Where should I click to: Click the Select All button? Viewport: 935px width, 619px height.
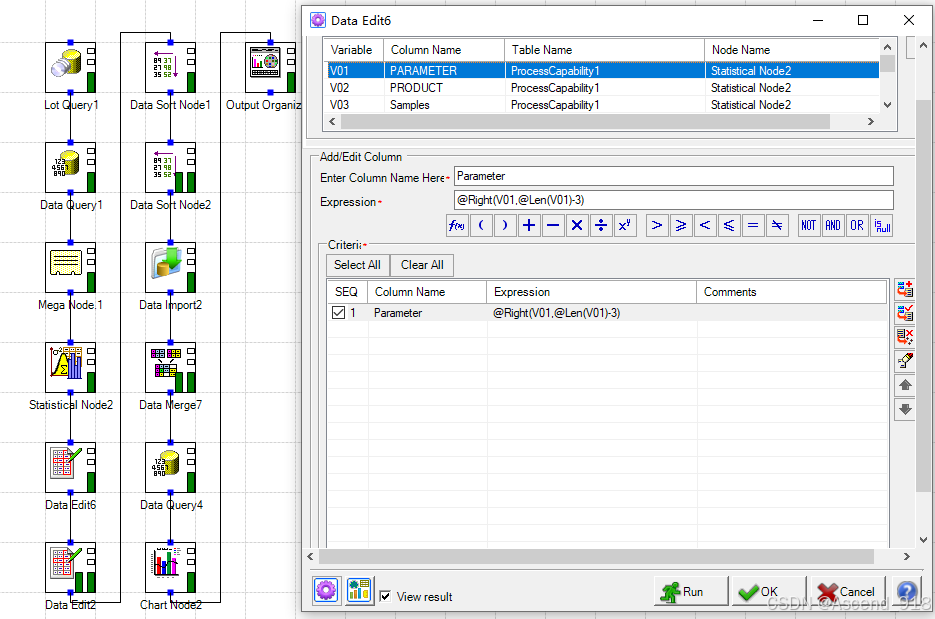[356, 265]
